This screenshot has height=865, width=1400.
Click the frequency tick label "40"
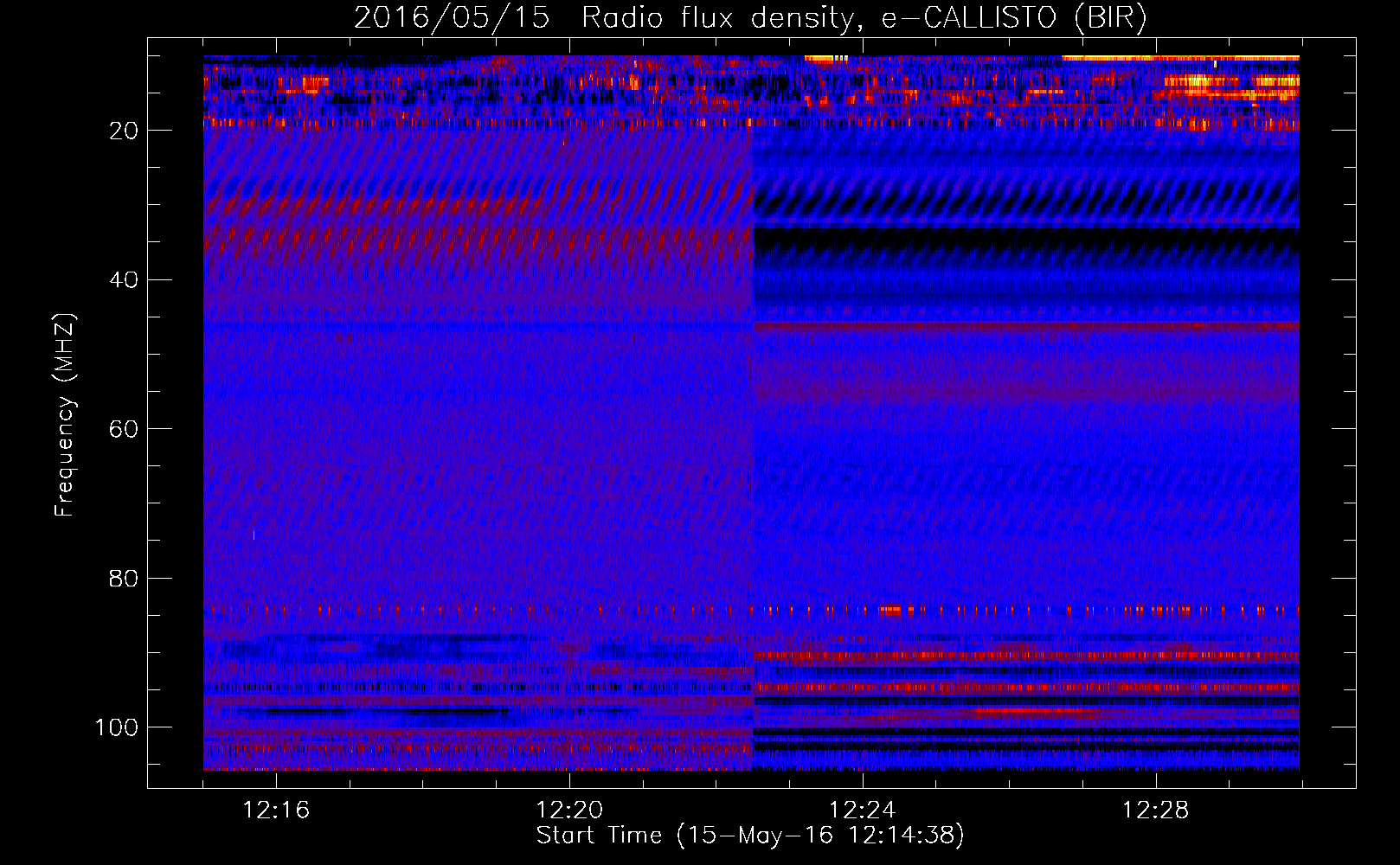click(x=125, y=280)
